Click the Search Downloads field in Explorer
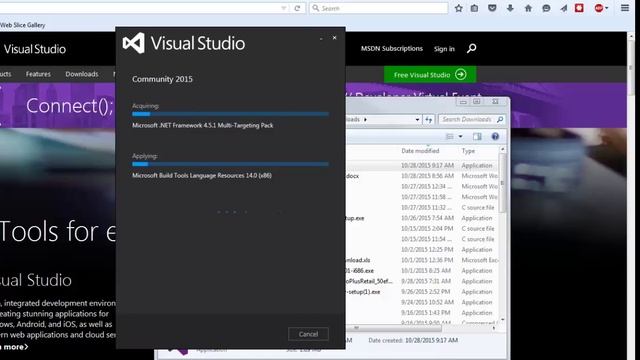Screen dimensions: 640x360 pos(467,119)
